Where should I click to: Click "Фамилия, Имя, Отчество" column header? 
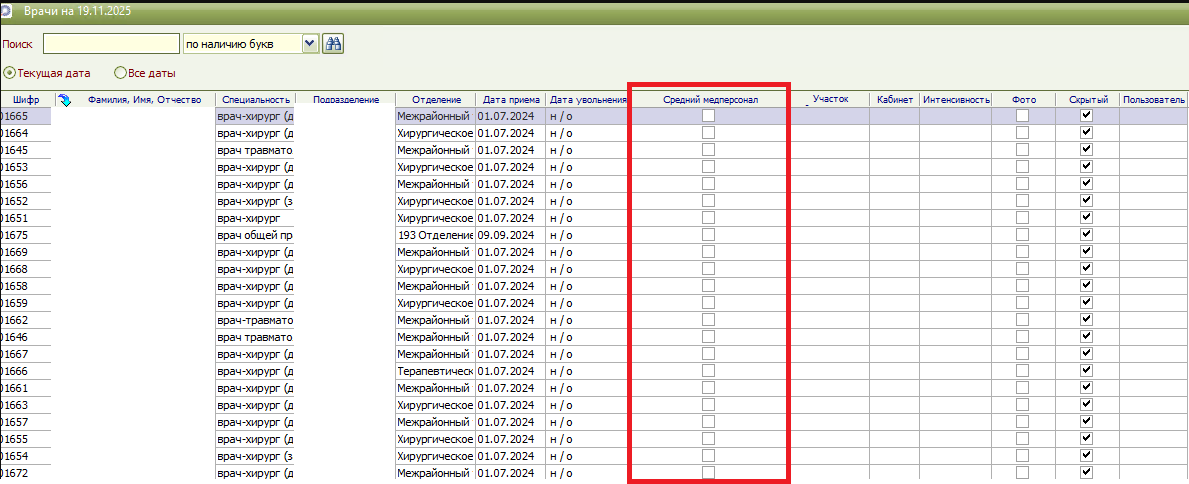[x=145, y=100]
